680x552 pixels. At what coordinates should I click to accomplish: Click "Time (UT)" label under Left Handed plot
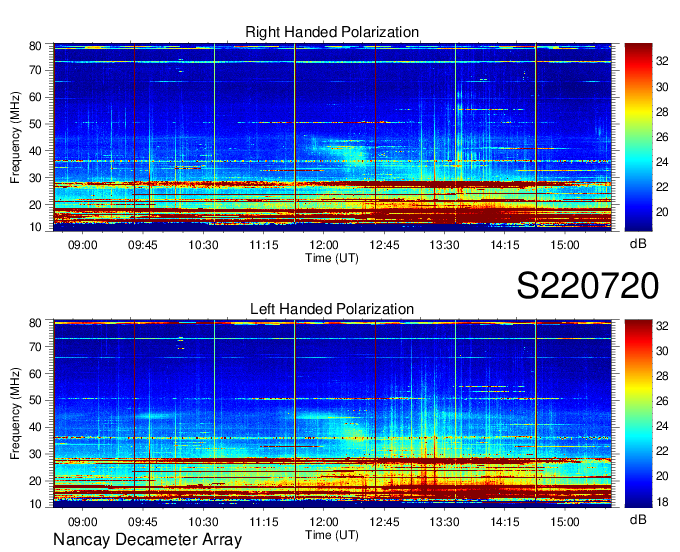(332, 535)
